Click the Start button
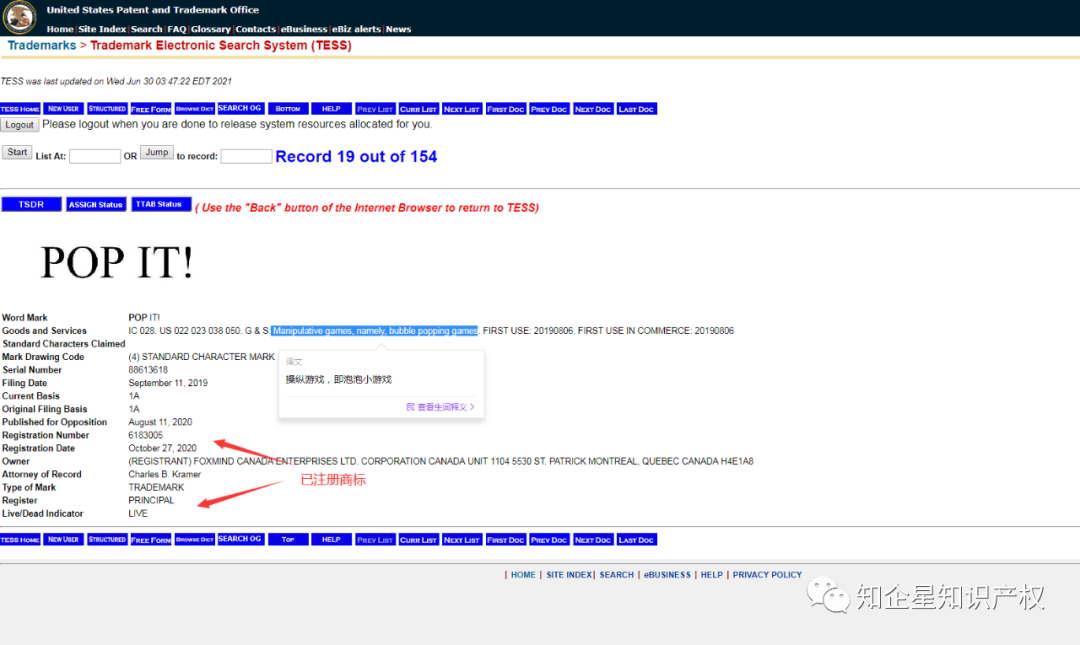Screen dimensions: 1080x645 tap(17, 152)
